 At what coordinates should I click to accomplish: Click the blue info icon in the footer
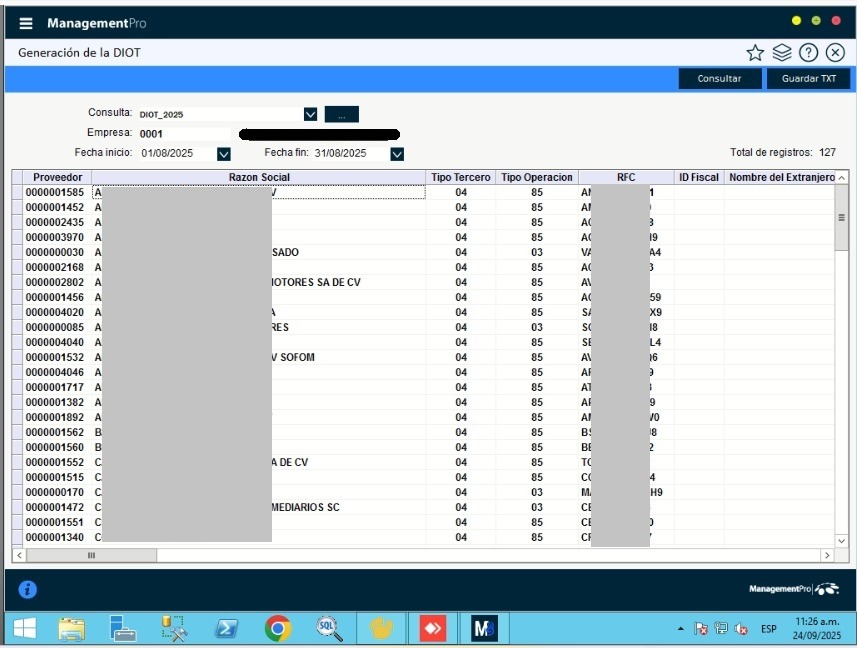coord(29,590)
